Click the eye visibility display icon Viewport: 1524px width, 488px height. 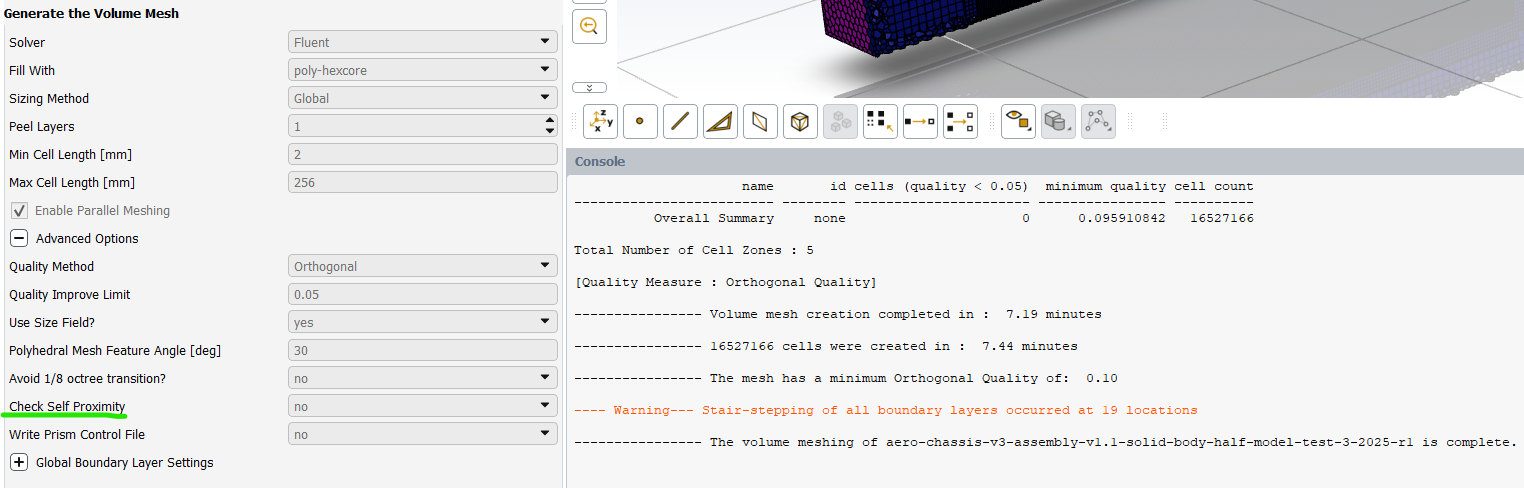tap(1018, 122)
